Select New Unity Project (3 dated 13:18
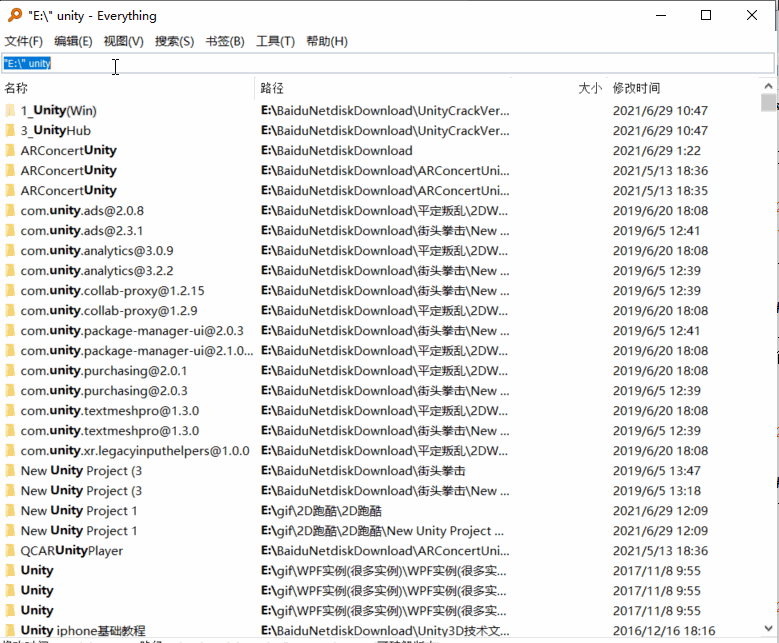 tap(81, 491)
